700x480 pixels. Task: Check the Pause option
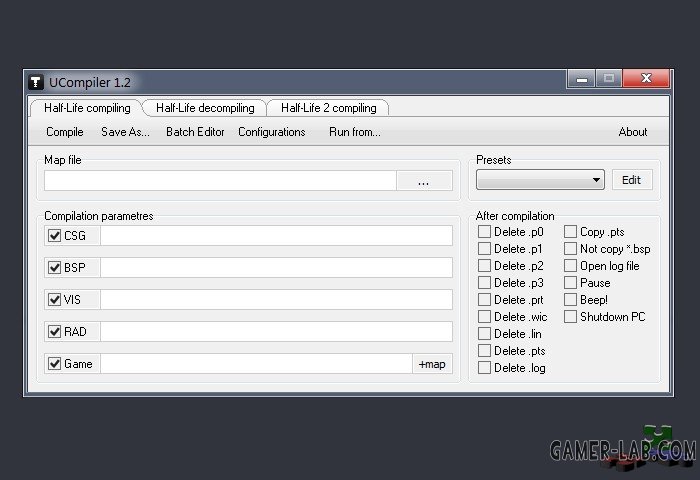pos(571,283)
